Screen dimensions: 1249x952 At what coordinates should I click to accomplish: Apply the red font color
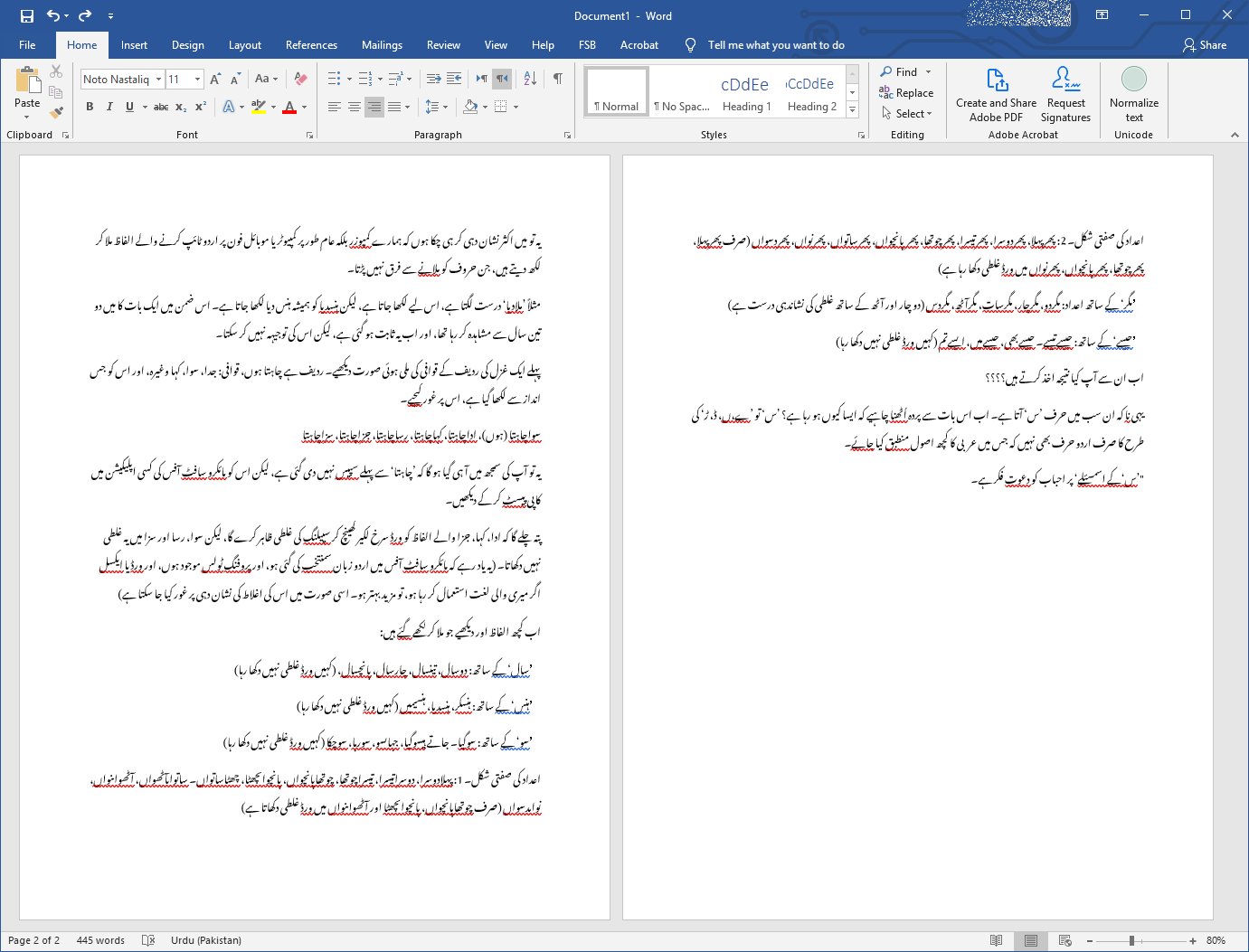point(289,107)
